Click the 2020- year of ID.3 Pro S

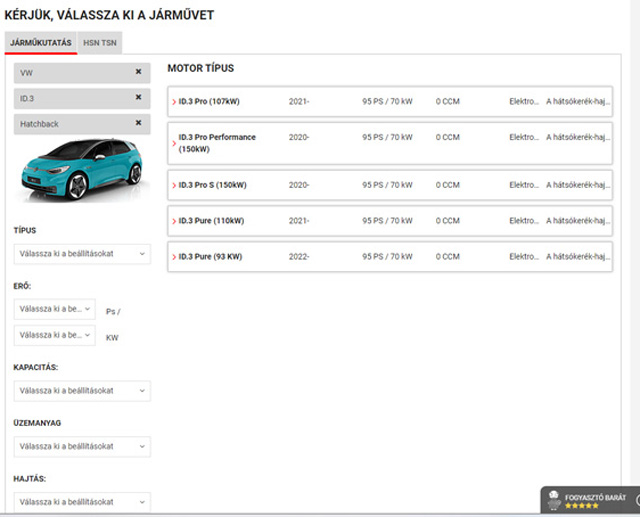pos(299,185)
